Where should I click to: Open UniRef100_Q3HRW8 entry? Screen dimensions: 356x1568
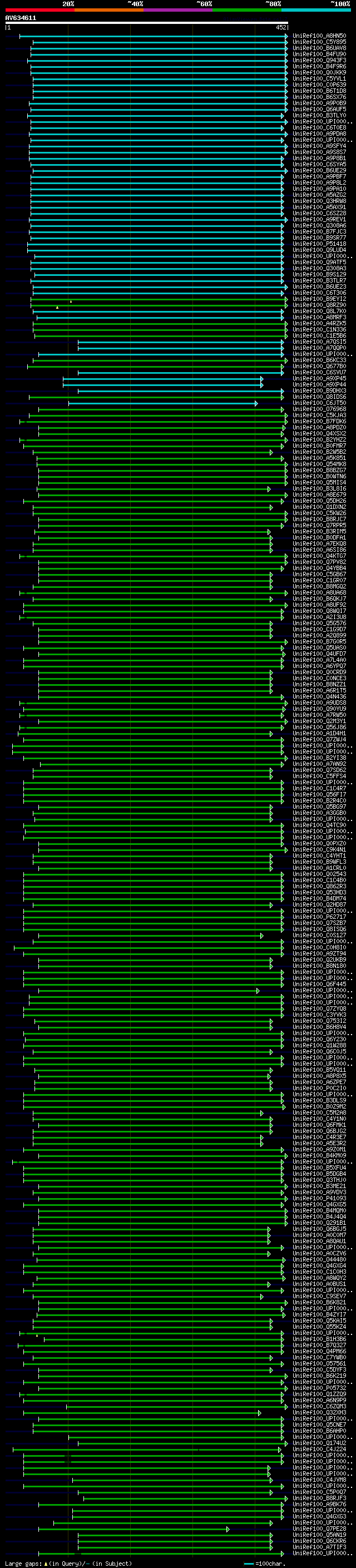(319, 201)
